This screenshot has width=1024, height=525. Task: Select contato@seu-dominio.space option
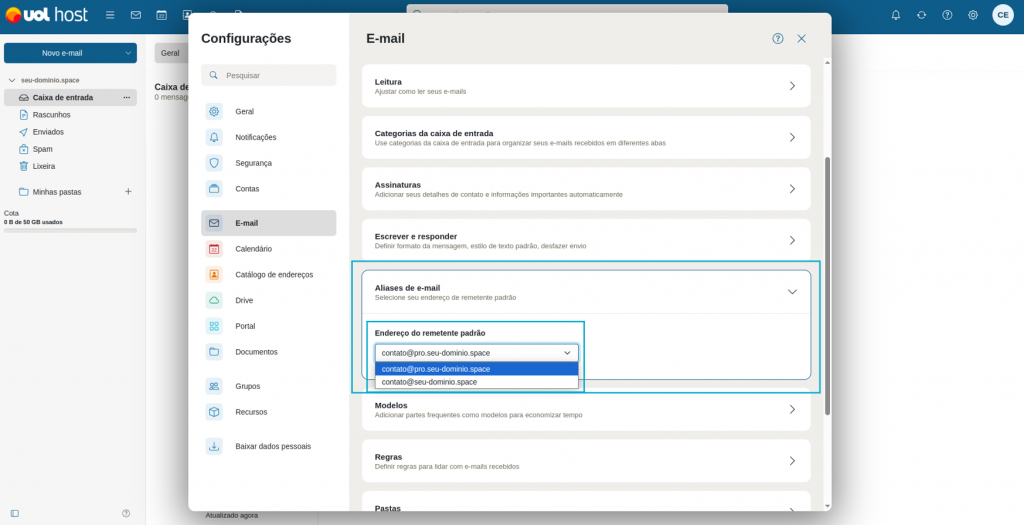pyautogui.click(x=477, y=382)
